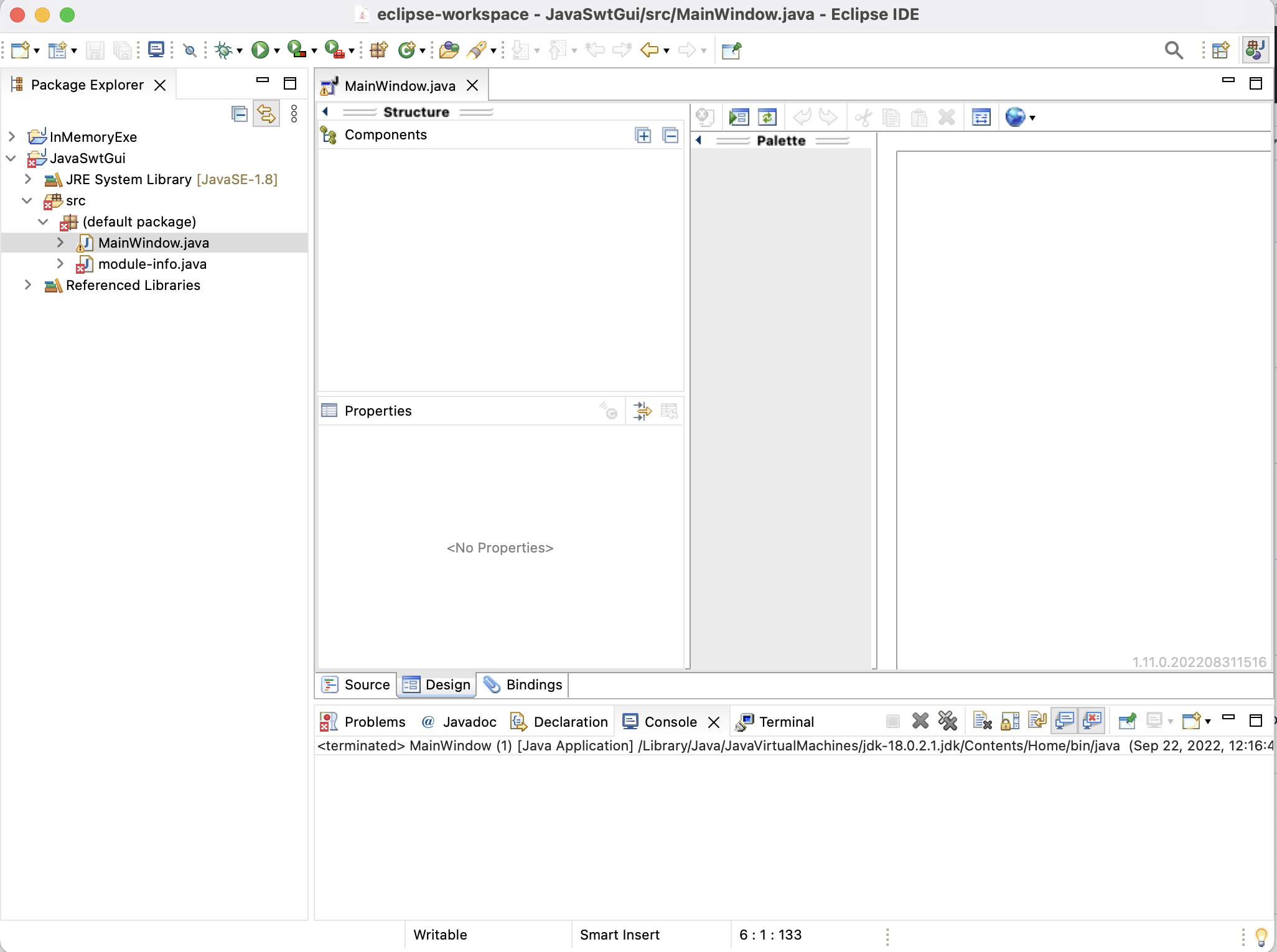Toggle Link with Editor in Package Explorer
Viewport: 1277px width, 952px height.
click(266, 113)
